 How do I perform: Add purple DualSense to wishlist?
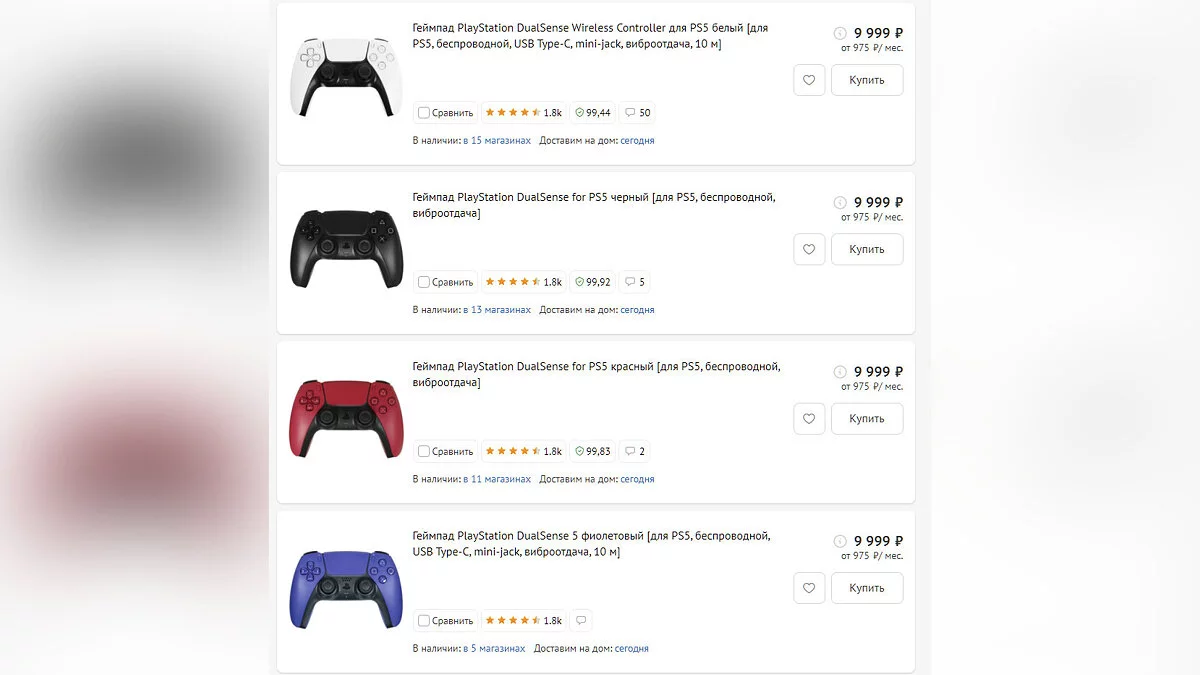[809, 588]
